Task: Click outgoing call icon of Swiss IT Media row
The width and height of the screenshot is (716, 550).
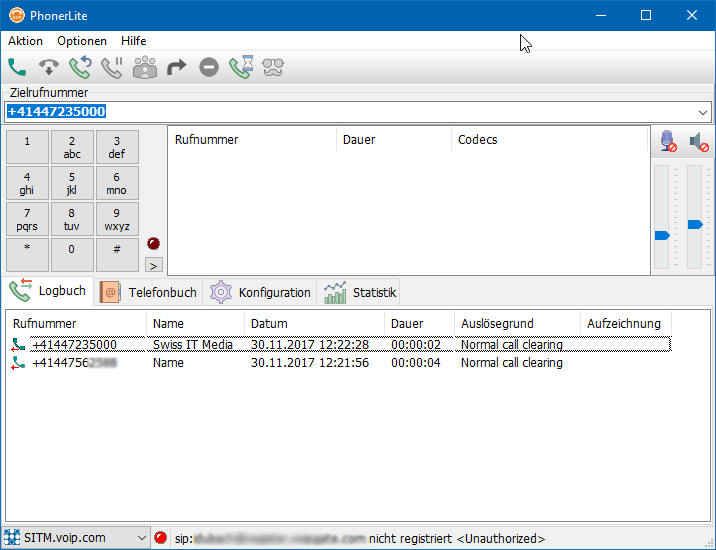Action: pyautogui.click(x=18, y=344)
